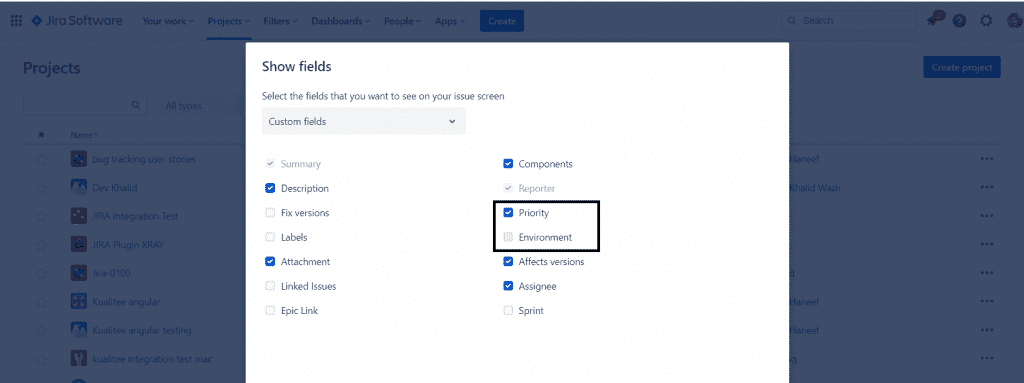Open the Dashboards menu
The height and width of the screenshot is (383, 1024).
(341, 21)
